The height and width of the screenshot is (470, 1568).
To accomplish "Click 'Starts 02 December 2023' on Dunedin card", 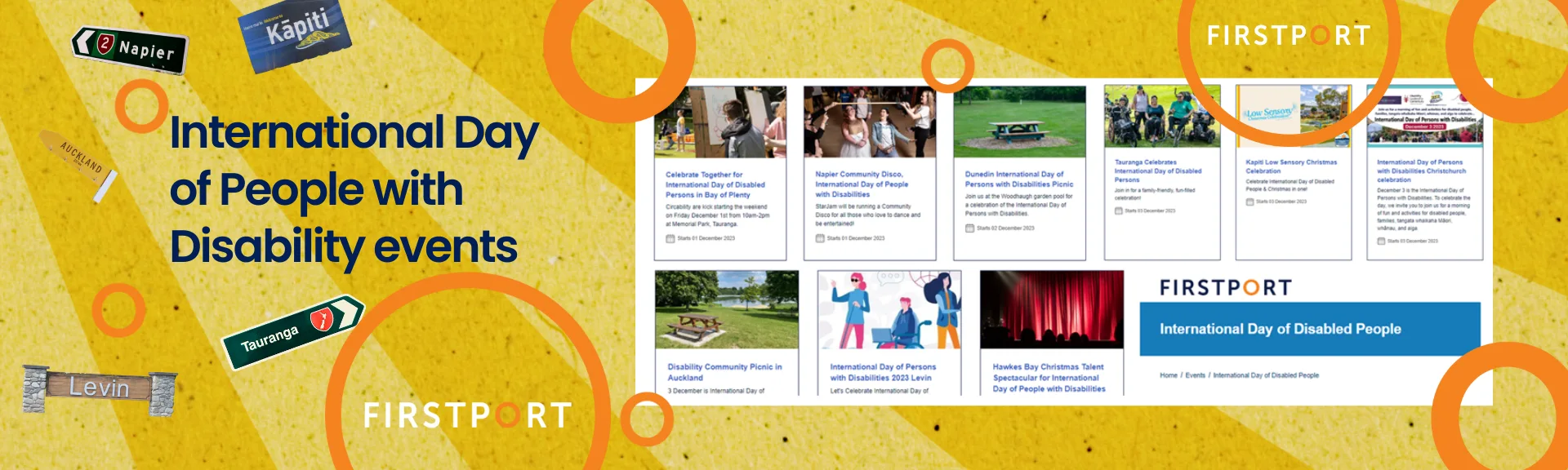I will coord(1005,228).
